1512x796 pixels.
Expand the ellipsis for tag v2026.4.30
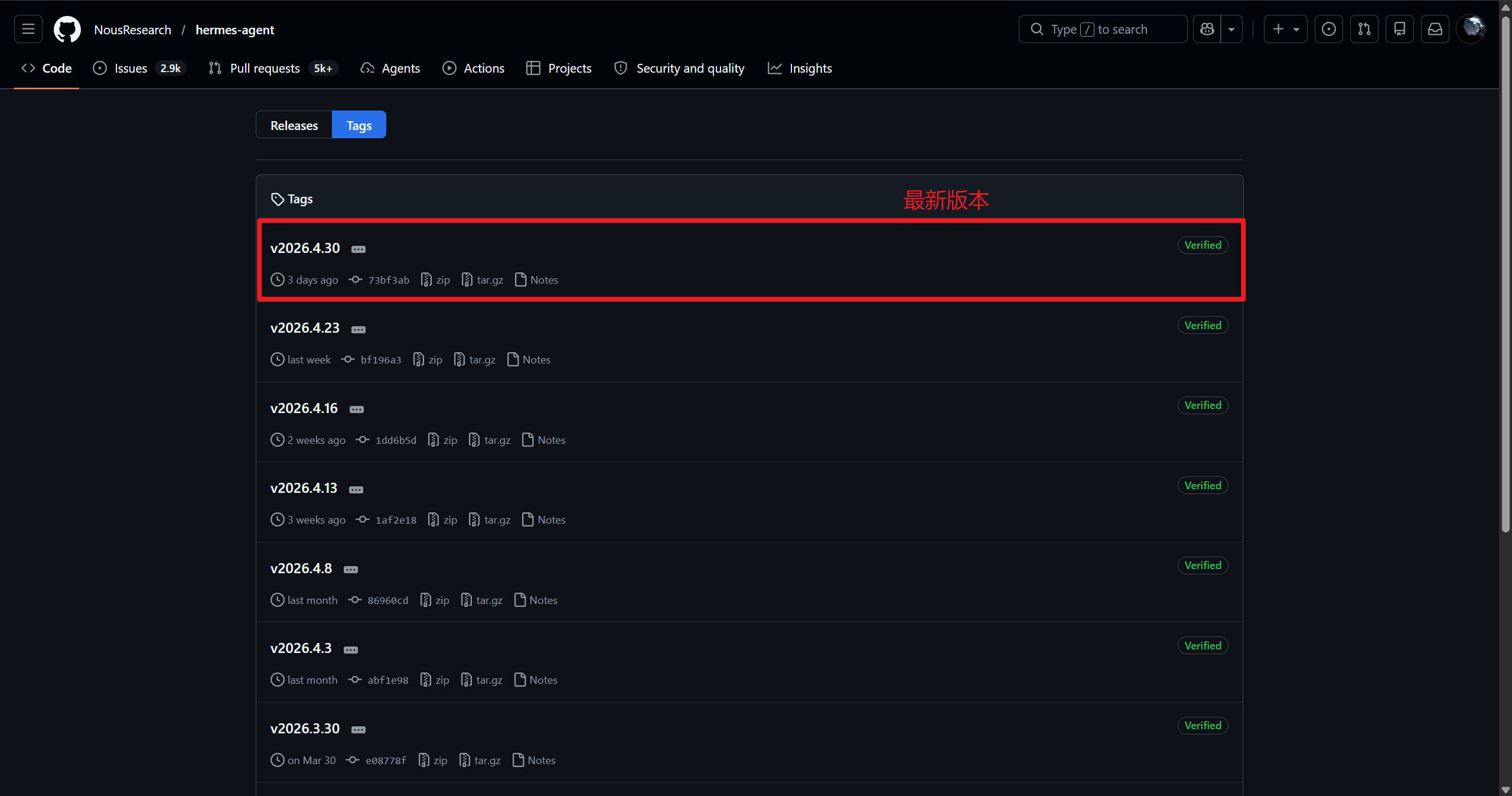click(x=359, y=249)
